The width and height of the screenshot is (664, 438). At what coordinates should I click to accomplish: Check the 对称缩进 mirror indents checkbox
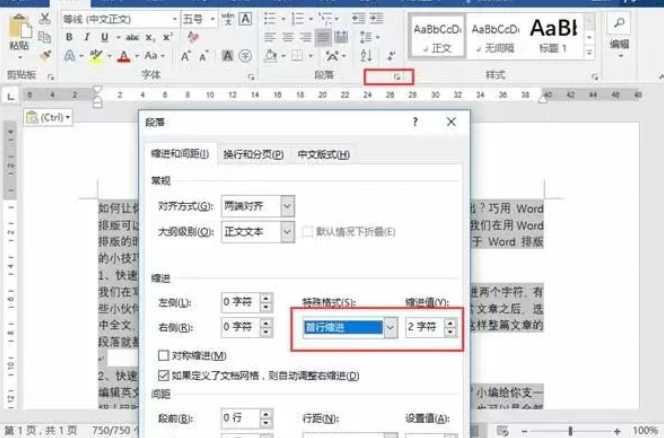click(163, 355)
